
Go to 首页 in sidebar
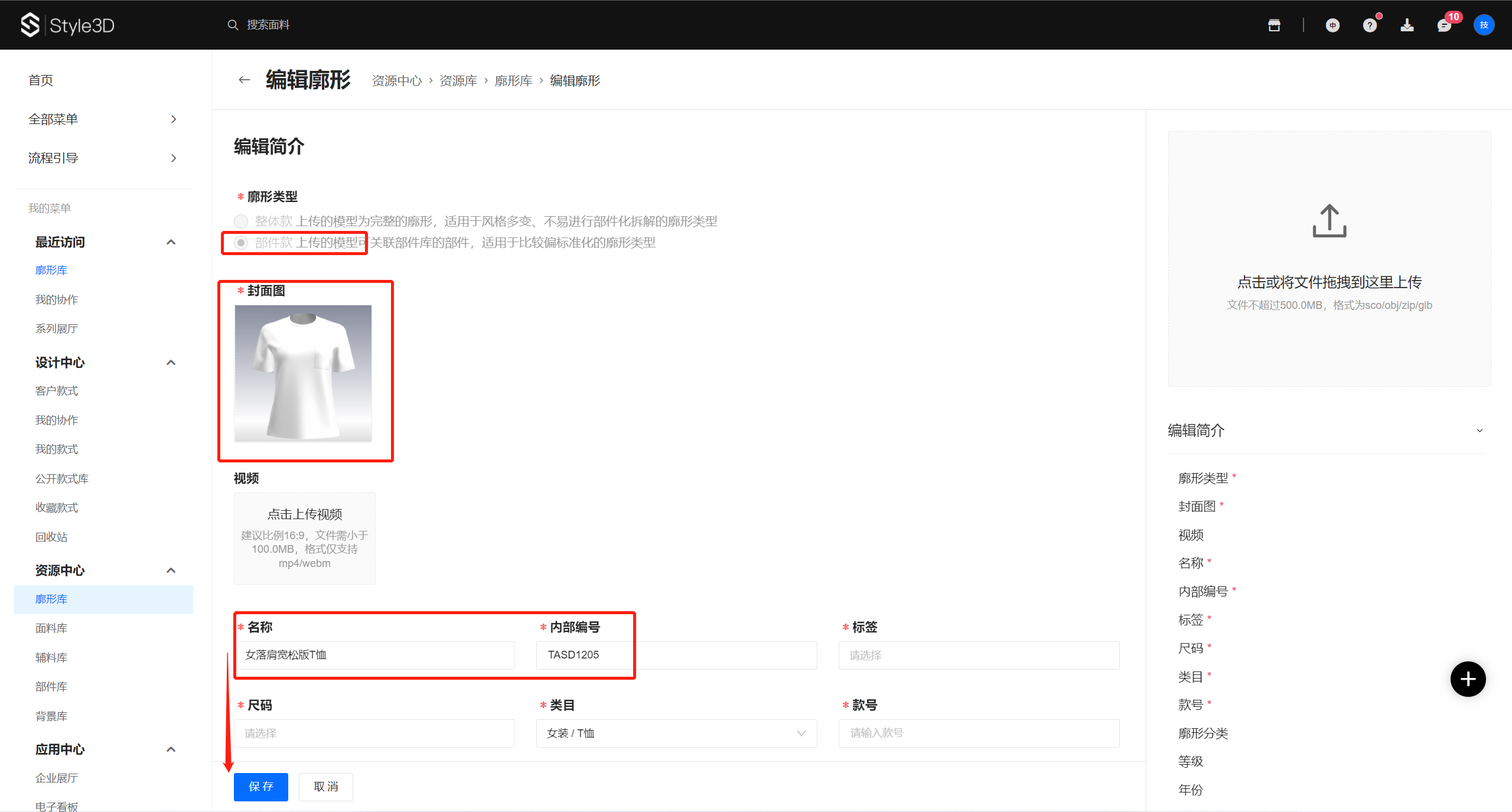(x=41, y=80)
